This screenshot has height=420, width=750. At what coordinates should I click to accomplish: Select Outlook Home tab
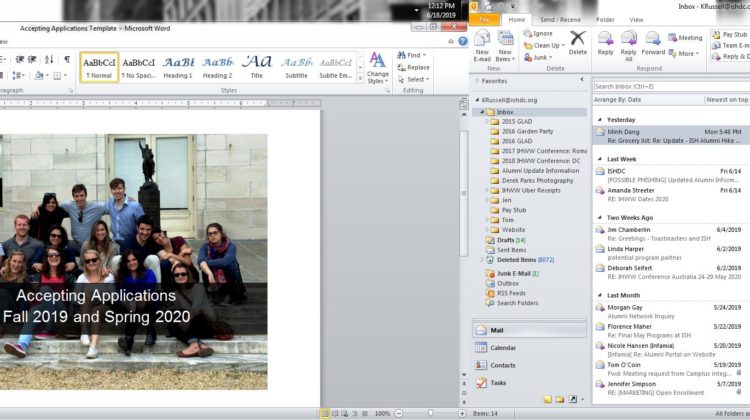[517, 20]
